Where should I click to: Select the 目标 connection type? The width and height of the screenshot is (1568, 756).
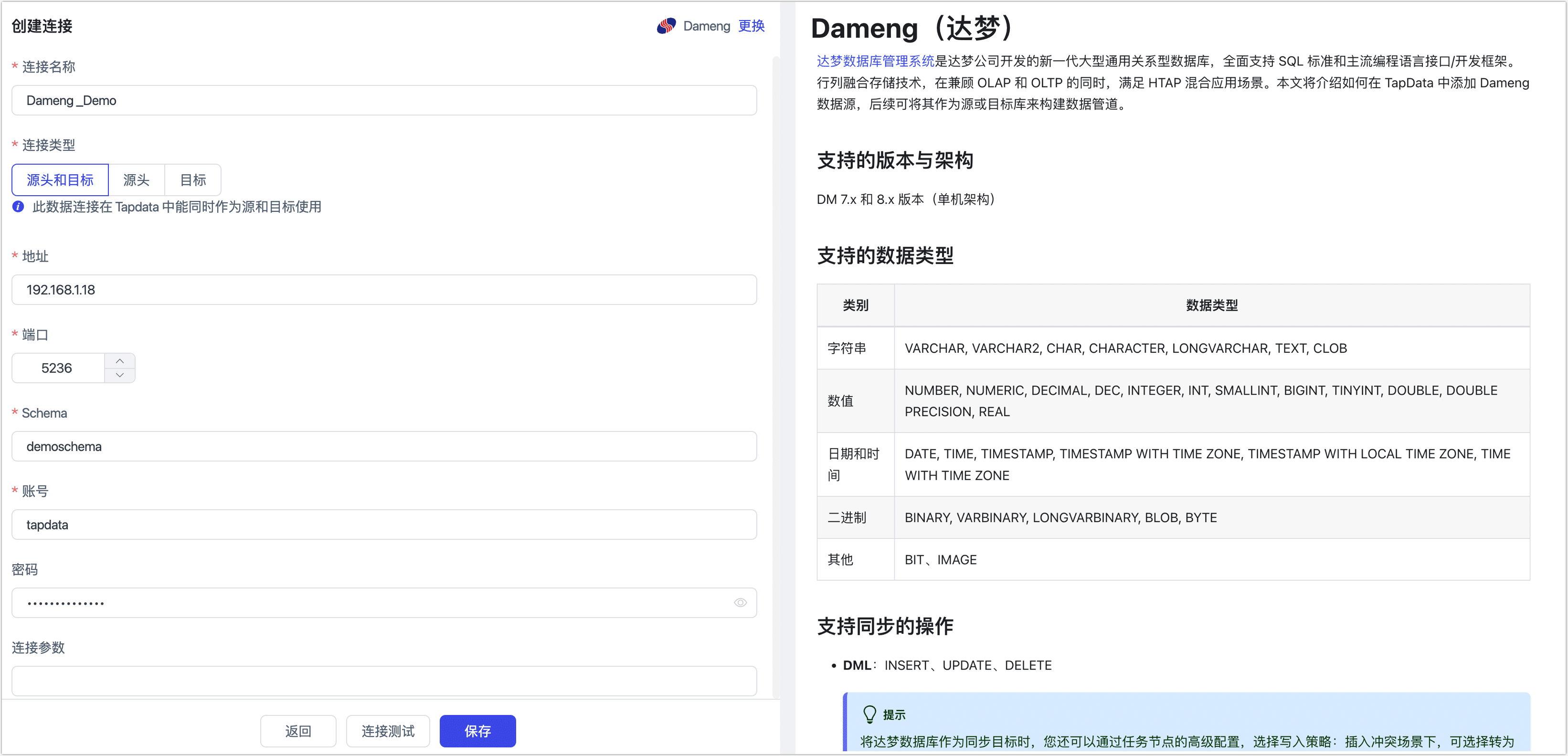click(192, 179)
